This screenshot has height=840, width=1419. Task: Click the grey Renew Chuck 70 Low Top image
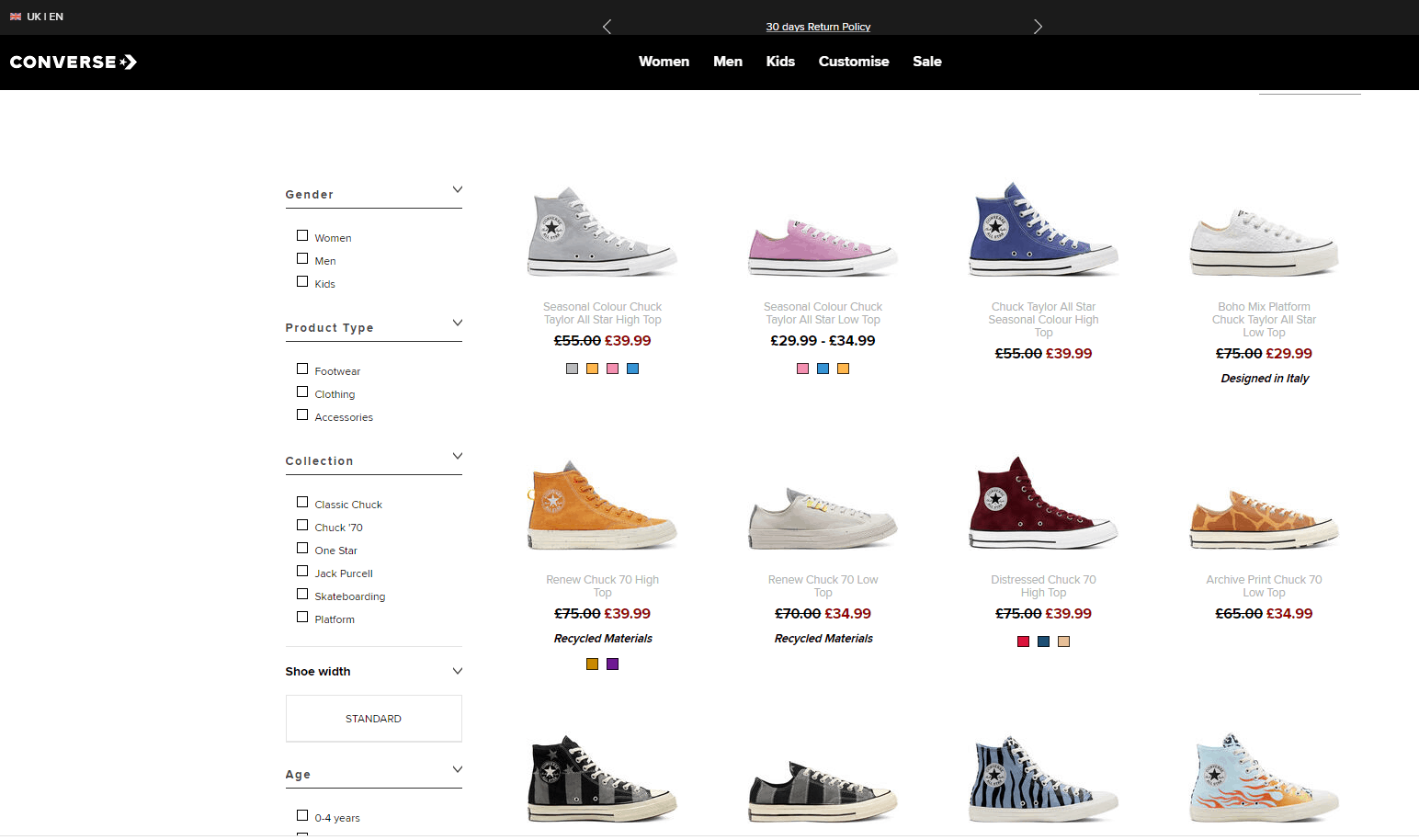[x=823, y=518]
